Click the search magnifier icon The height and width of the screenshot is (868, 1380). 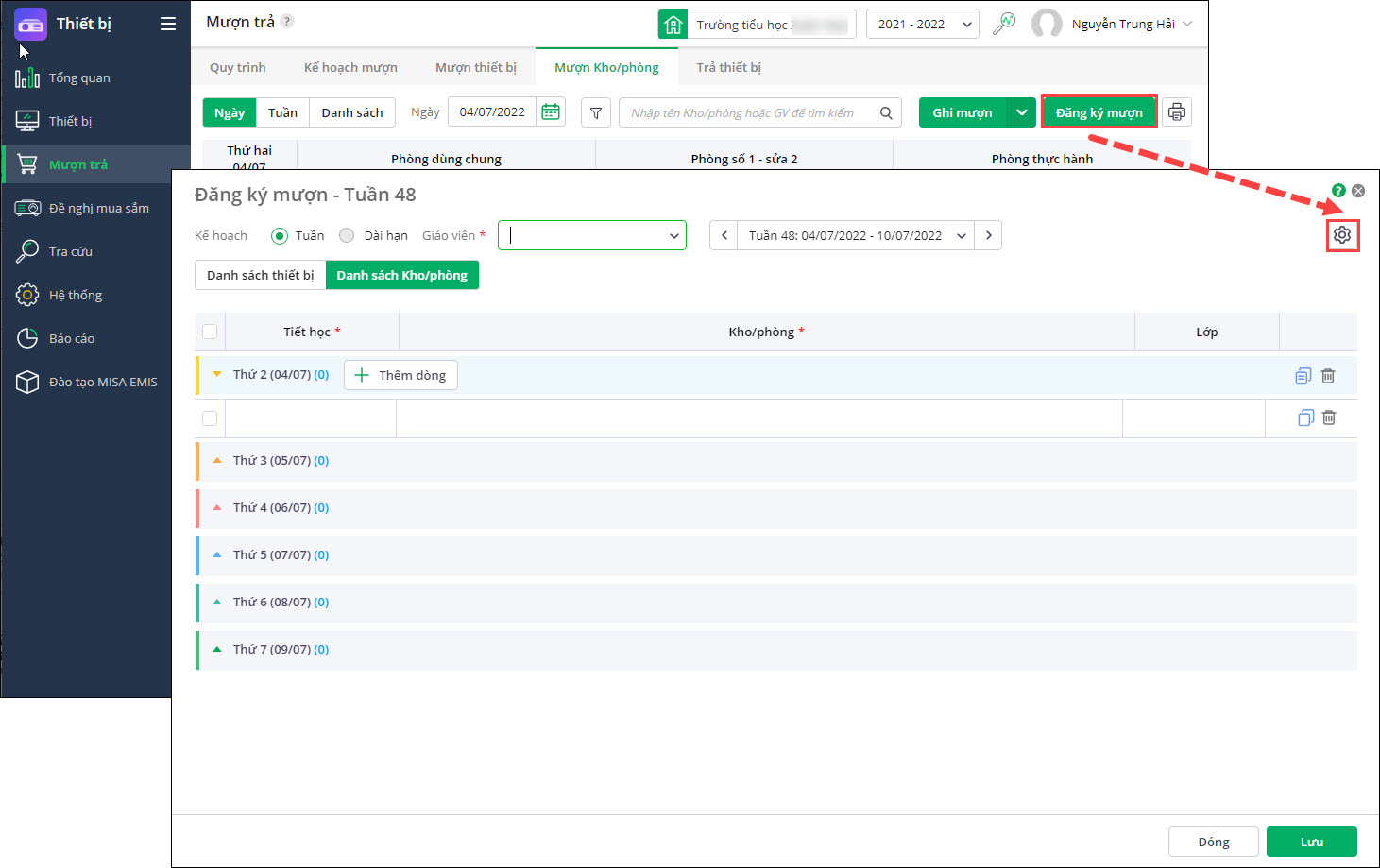pyautogui.click(x=886, y=112)
